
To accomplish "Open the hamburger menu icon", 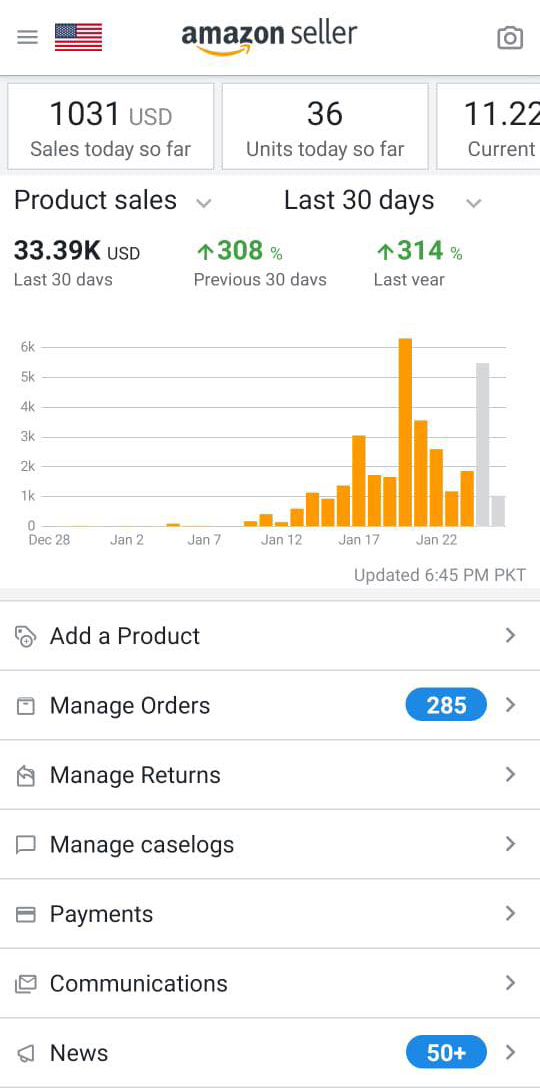I will coord(27,37).
